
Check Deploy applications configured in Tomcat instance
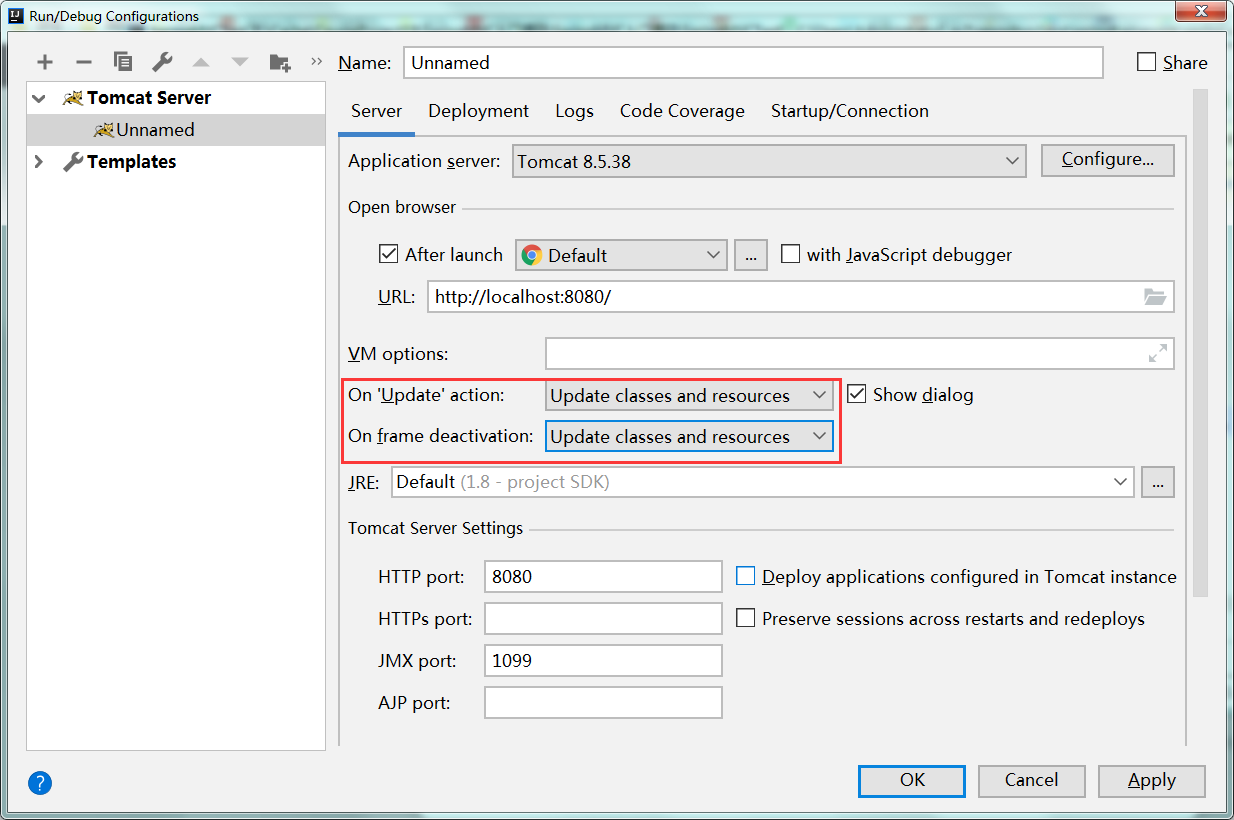coord(745,576)
